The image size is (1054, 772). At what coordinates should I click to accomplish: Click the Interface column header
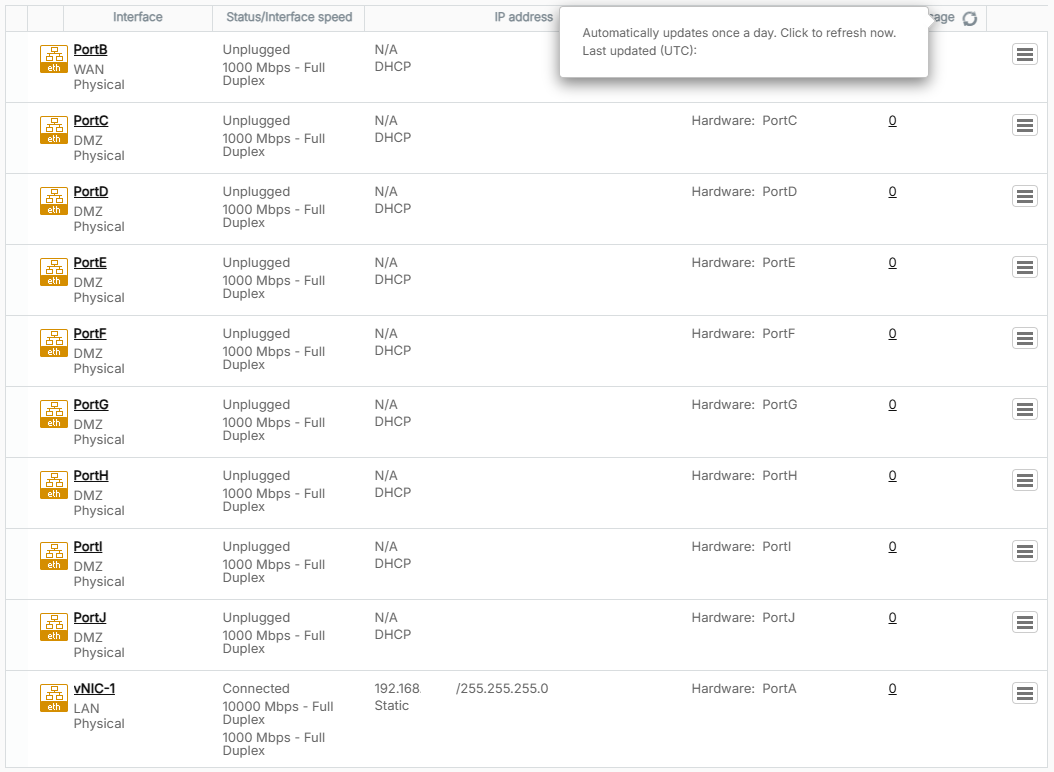(138, 18)
